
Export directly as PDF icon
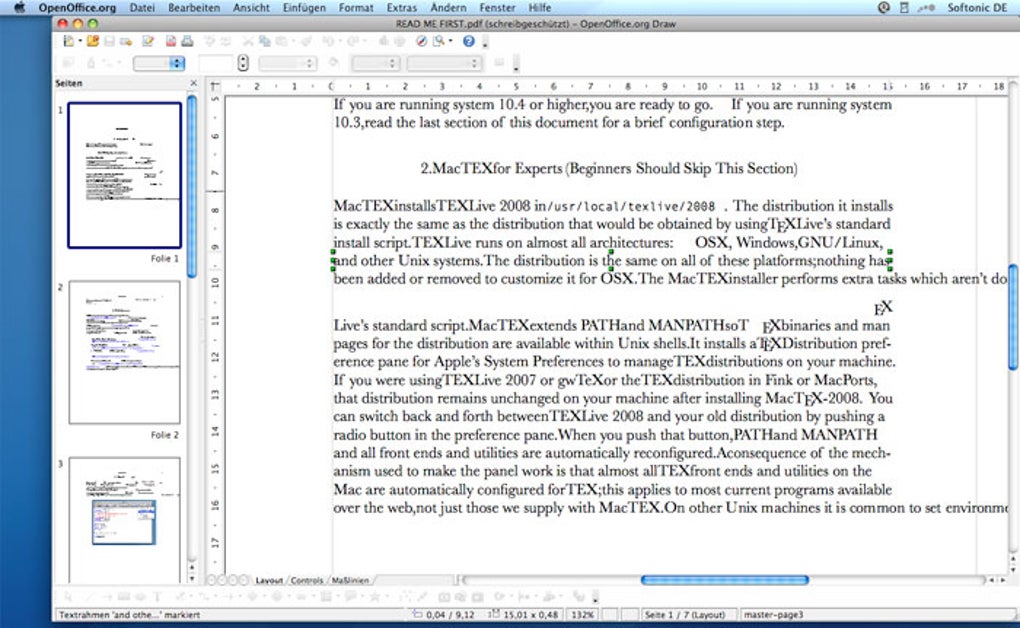[x=170, y=41]
